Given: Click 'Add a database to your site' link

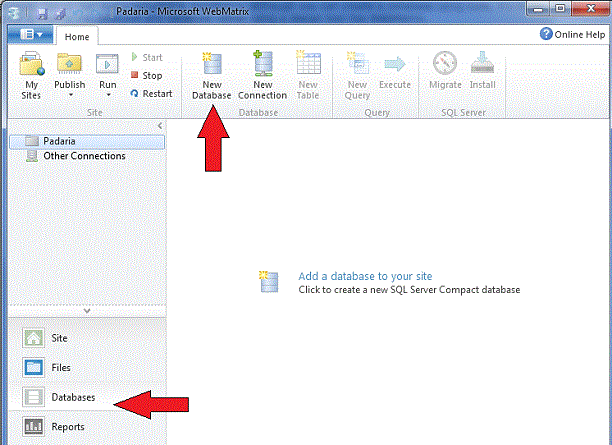Looking at the screenshot, I should [365, 276].
